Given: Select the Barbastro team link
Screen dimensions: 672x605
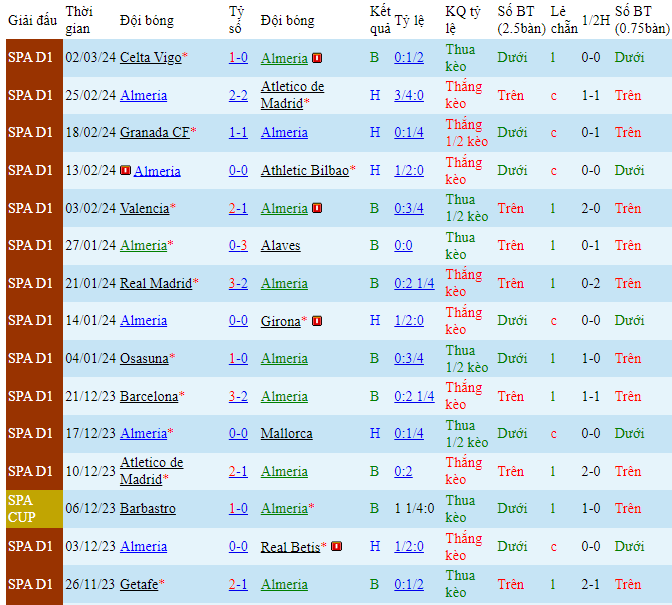Looking at the screenshot, I should click(147, 508).
